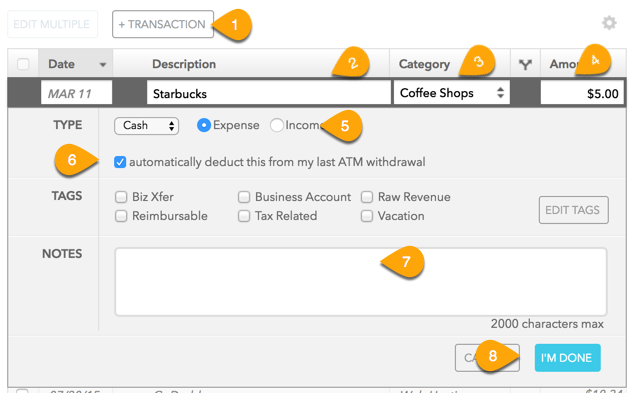Click the I'M DONE button
Image resolution: width=633 pixels, height=393 pixels.
click(x=568, y=358)
